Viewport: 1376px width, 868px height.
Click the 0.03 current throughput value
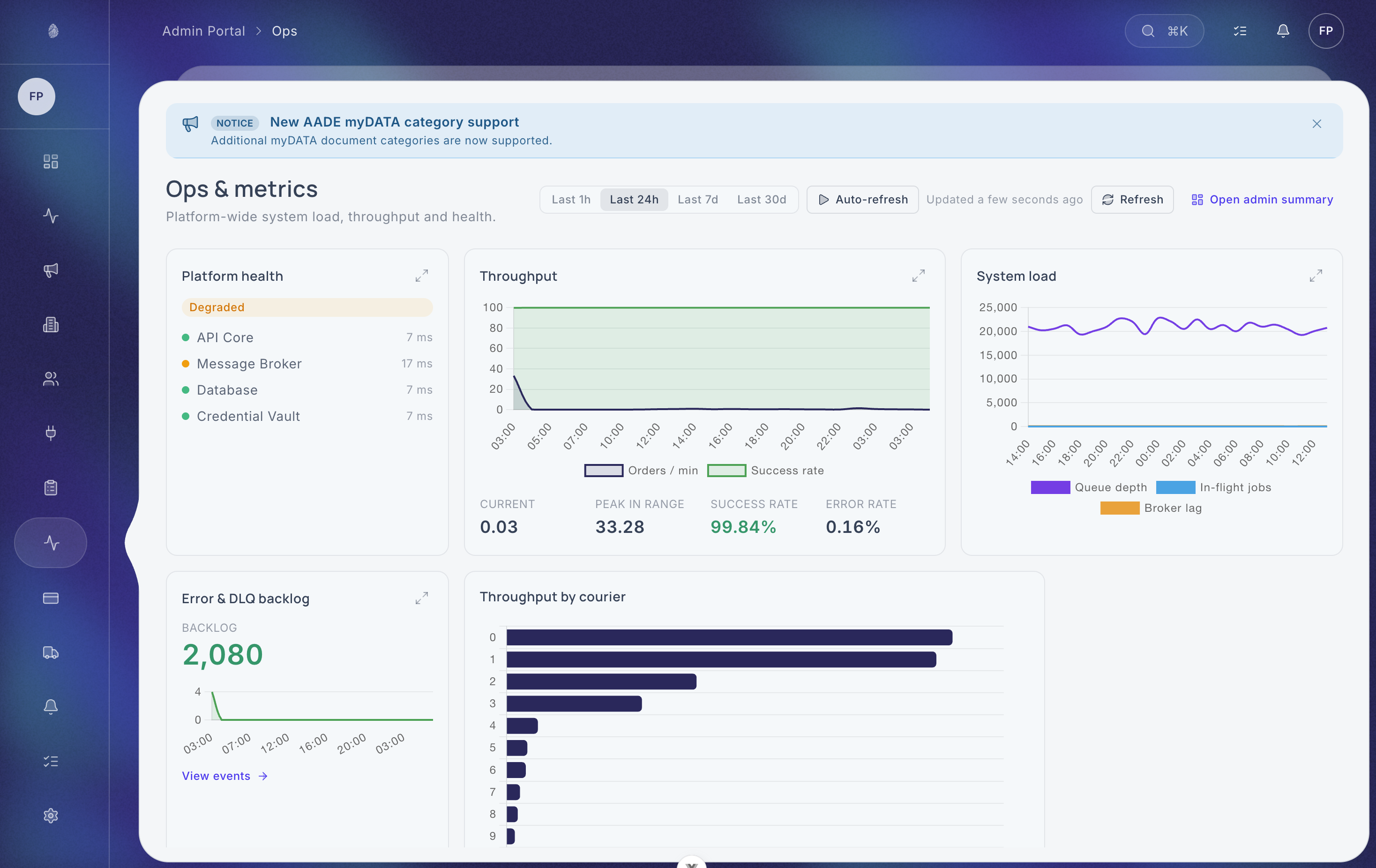pyautogui.click(x=498, y=526)
